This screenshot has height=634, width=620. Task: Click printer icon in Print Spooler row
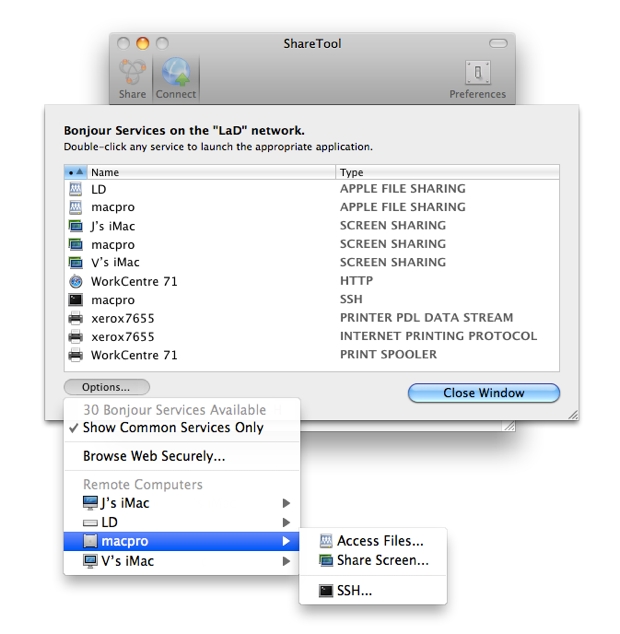76,355
